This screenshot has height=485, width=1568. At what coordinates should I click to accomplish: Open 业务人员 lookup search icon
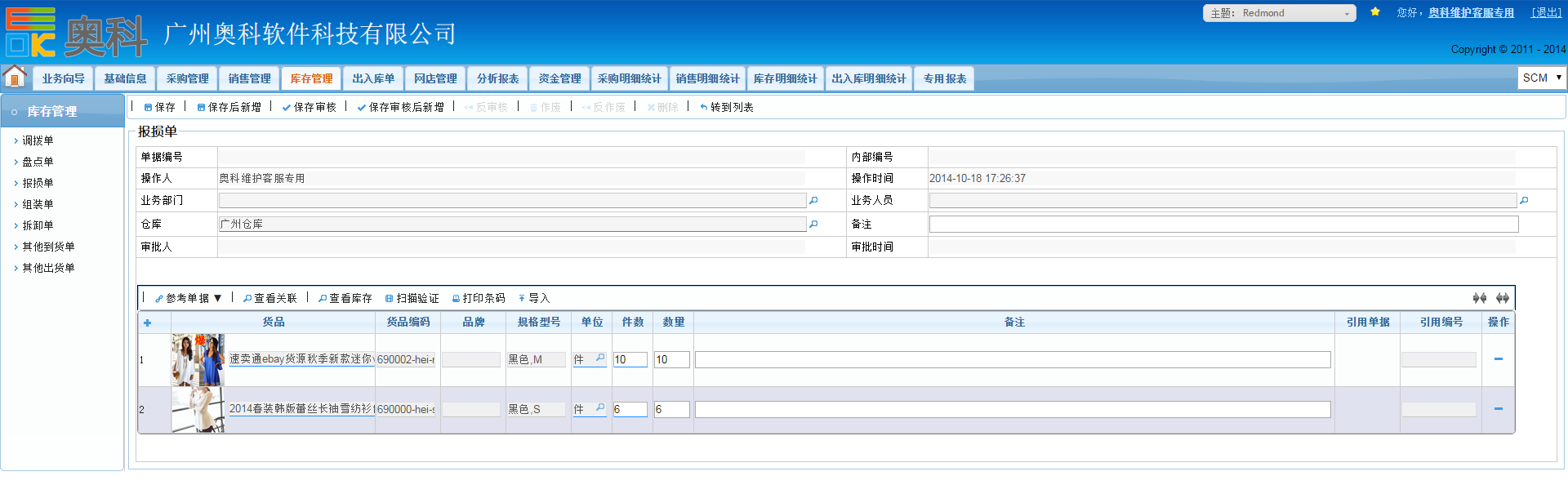(x=1524, y=201)
